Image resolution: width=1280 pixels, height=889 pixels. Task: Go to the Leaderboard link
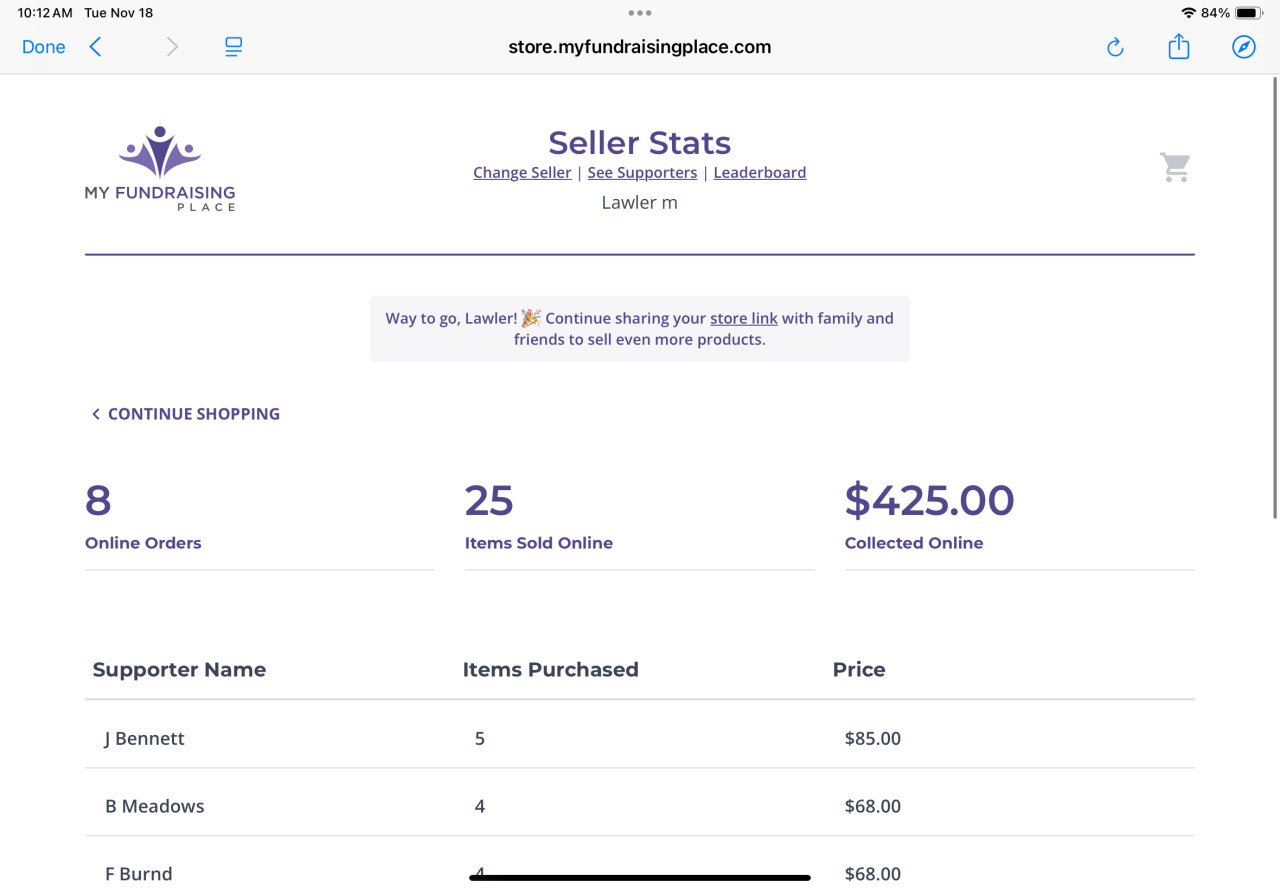759,172
